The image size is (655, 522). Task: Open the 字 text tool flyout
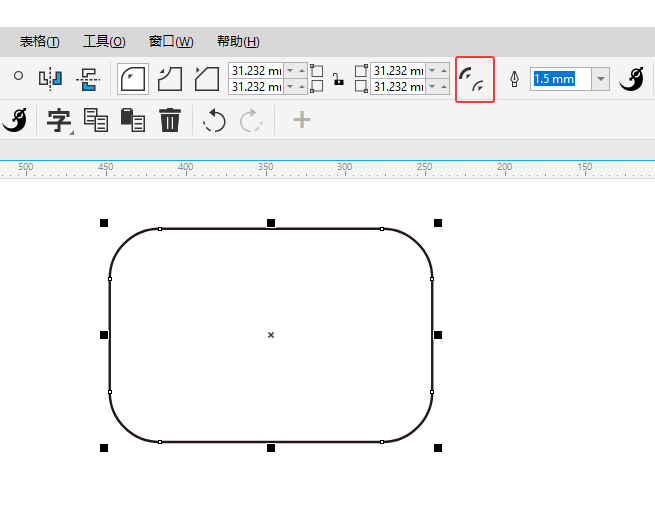click(59, 121)
